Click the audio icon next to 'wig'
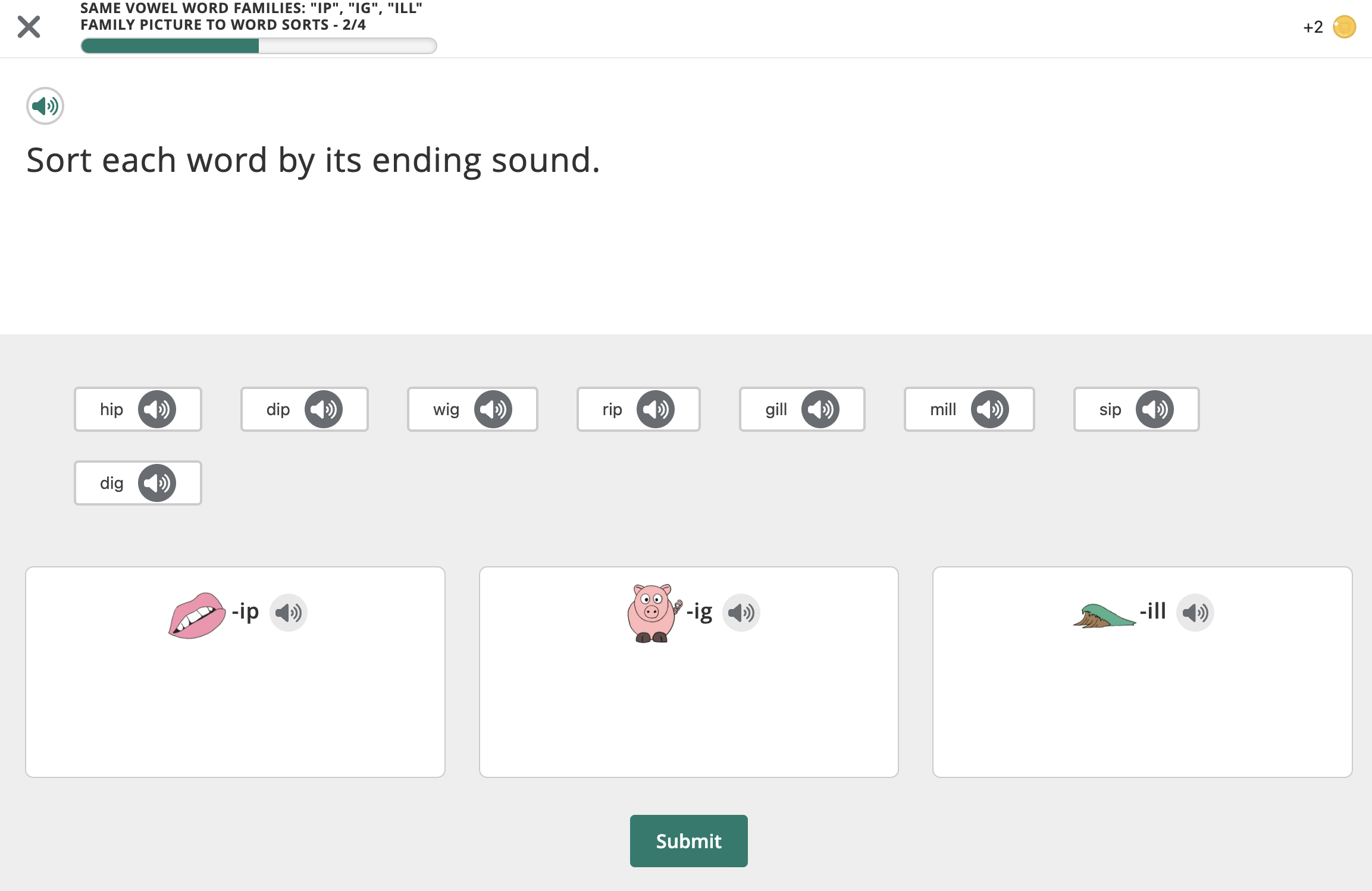 493,409
